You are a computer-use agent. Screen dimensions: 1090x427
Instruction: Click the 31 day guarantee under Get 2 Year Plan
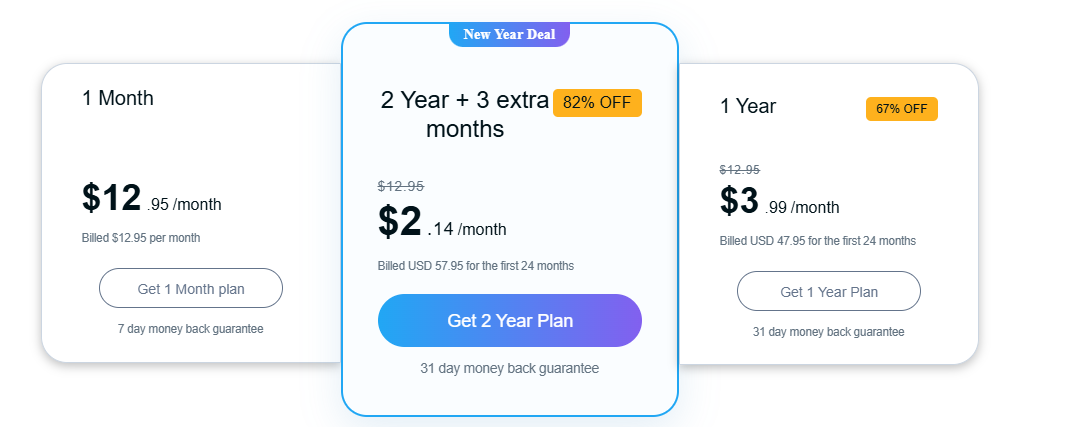(510, 369)
